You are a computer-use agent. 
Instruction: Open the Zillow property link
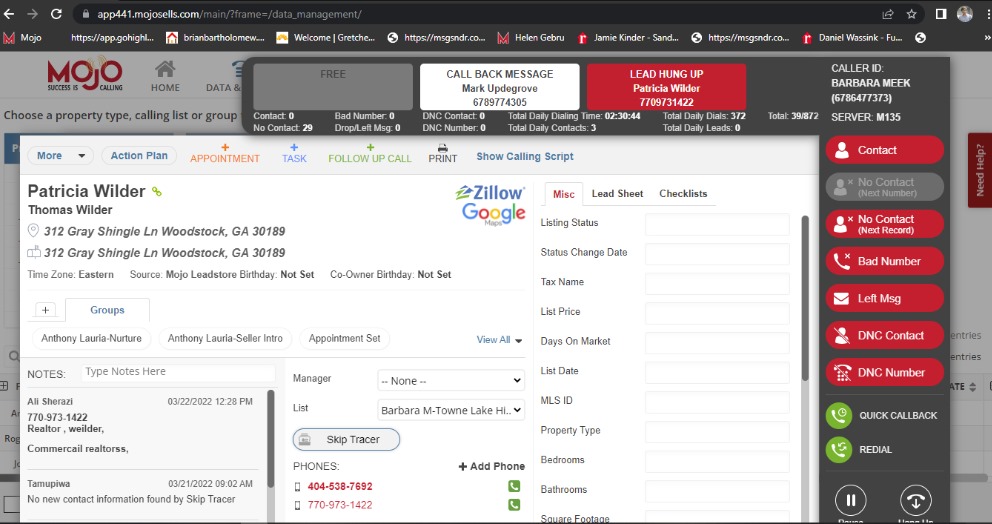point(489,192)
